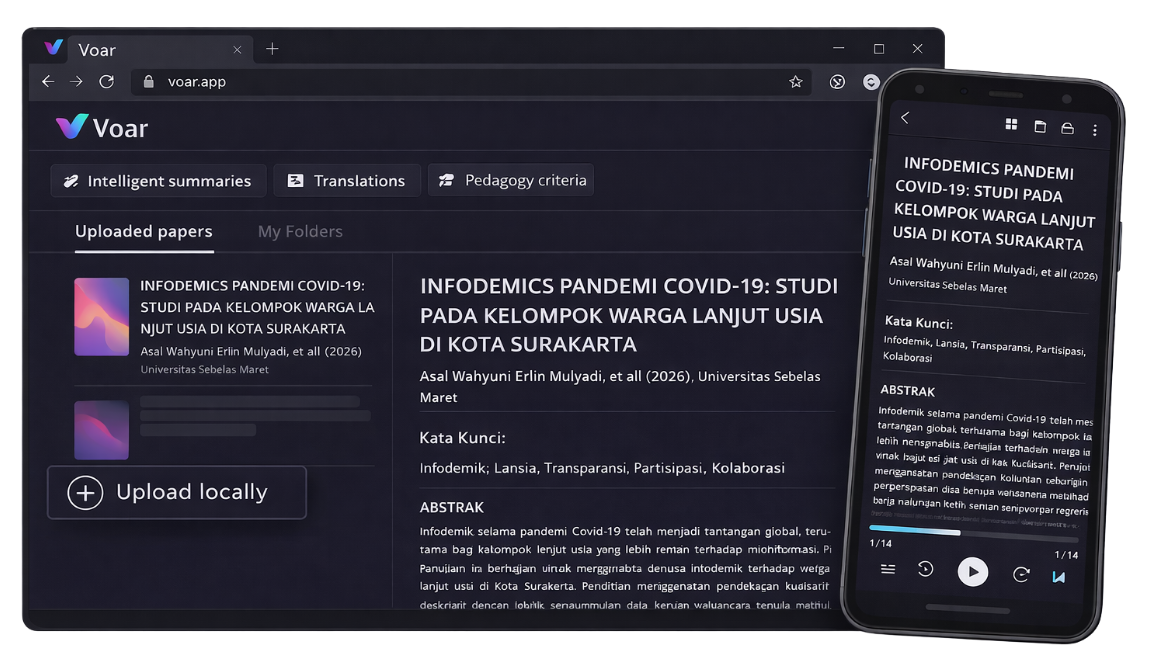Tap the three-dot more menu on the phone
1158x654 pixels.
(1095, 130)
